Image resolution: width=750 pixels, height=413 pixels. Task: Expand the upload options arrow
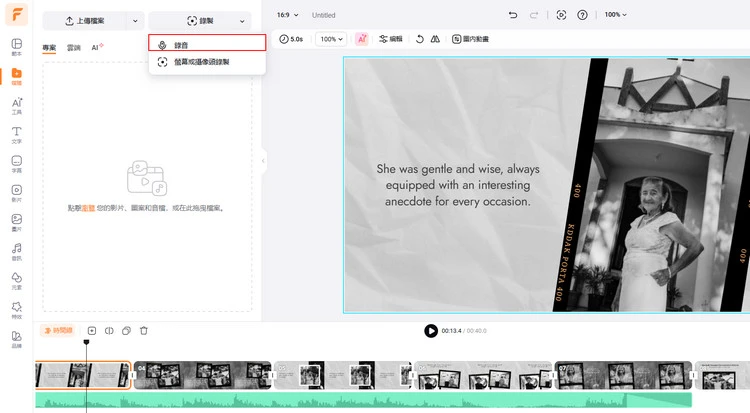pyautogui.click(x=135, y=20)
